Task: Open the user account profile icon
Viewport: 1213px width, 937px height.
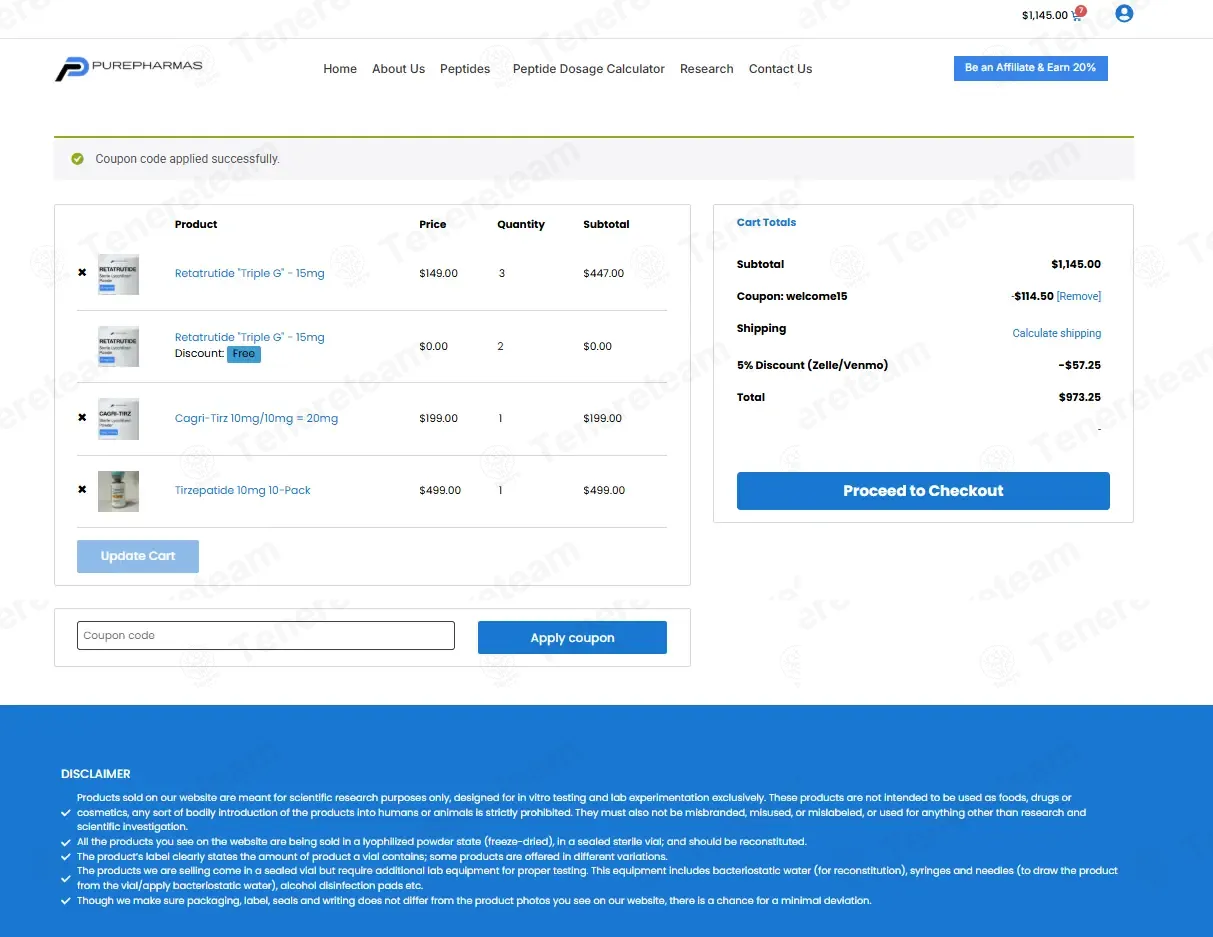Action: click(1124, 14)
